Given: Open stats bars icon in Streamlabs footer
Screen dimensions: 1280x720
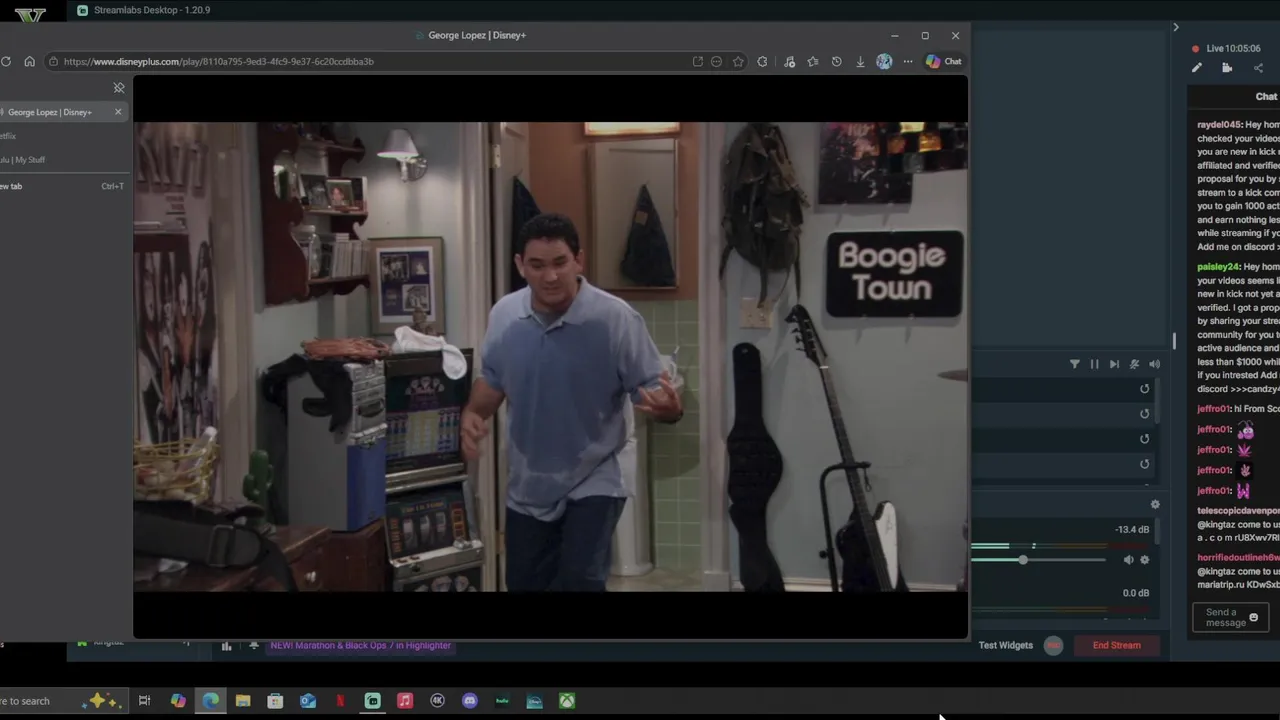Looking at the screenshot, I should (x=226, y=646).
